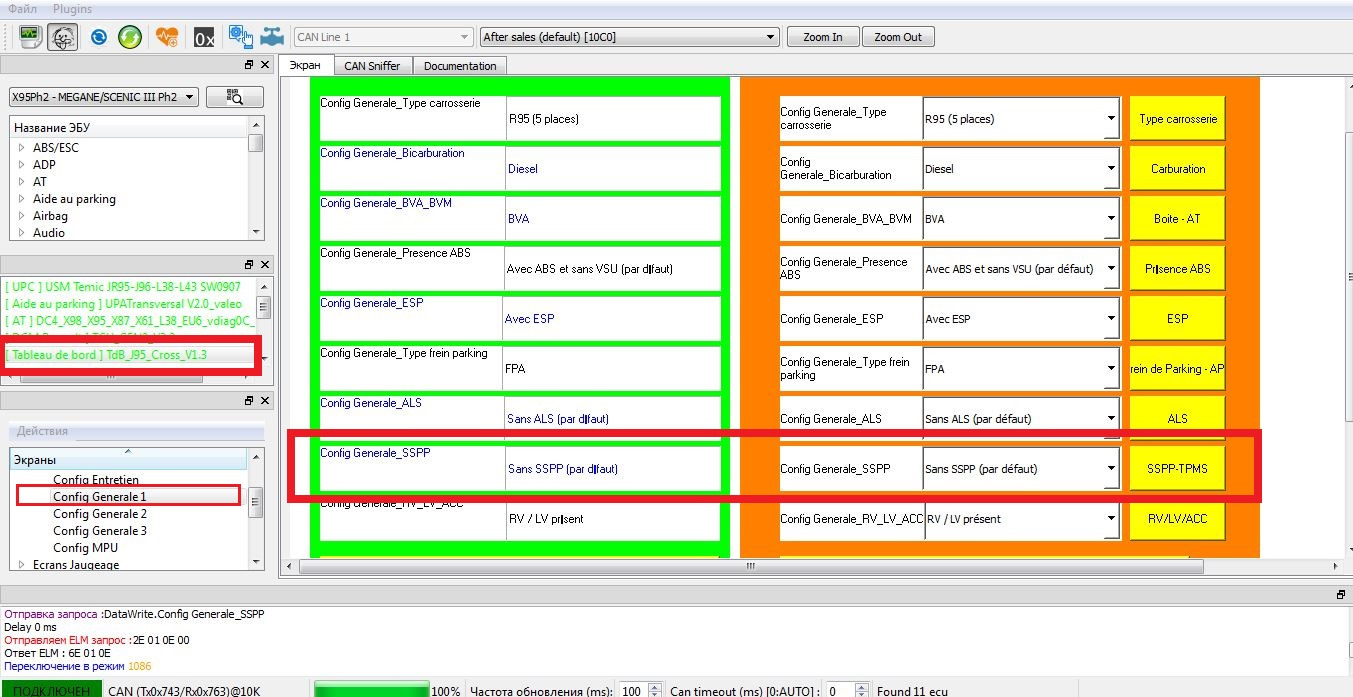Open the Config Generale 1 screen
The image size is (1353, 697).
100,497
